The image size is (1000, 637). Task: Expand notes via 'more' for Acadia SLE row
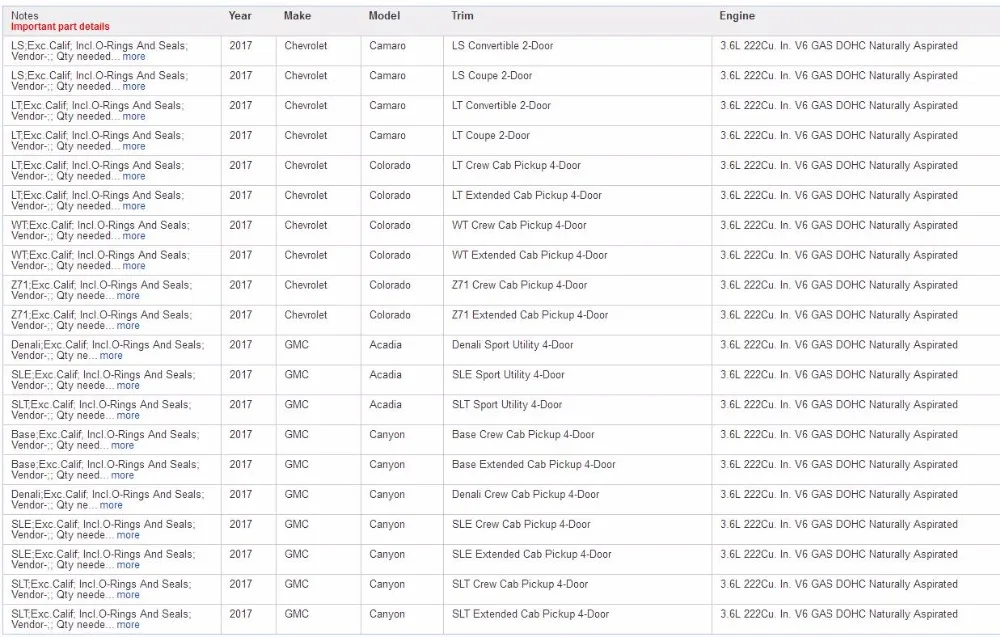[x=128, y=386]
